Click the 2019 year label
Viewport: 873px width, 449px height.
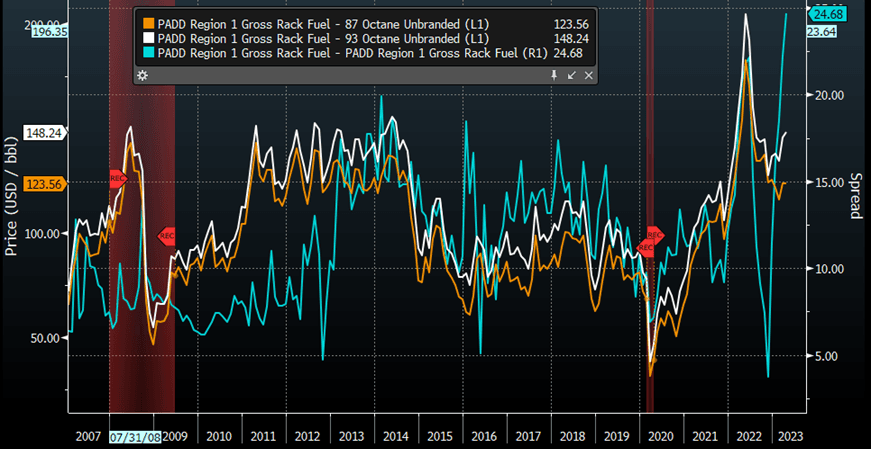coord(616,436)
